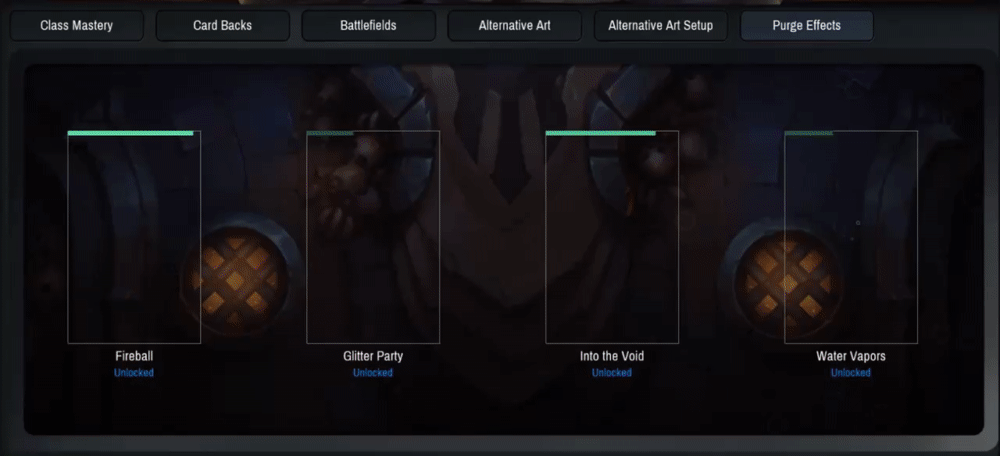The width and height of the screenshot is (1000, 456).
Task: Click Unlocked status under Fireball
Action: coord(134,372)
